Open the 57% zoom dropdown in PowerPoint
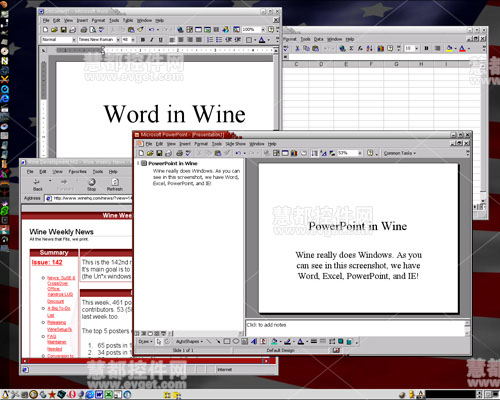Viewport: 500px width, 400px height. [x=360, y=153]
